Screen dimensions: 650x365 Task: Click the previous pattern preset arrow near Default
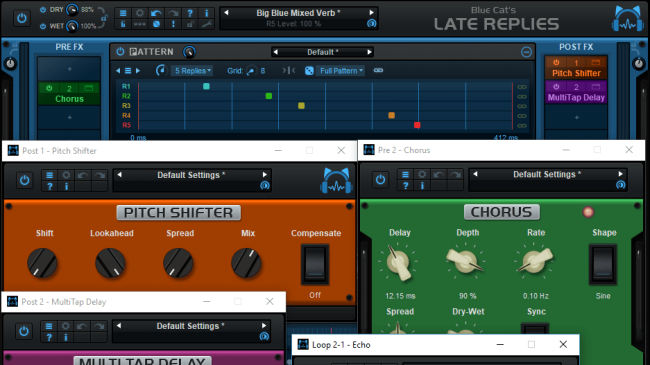point(275,52)
